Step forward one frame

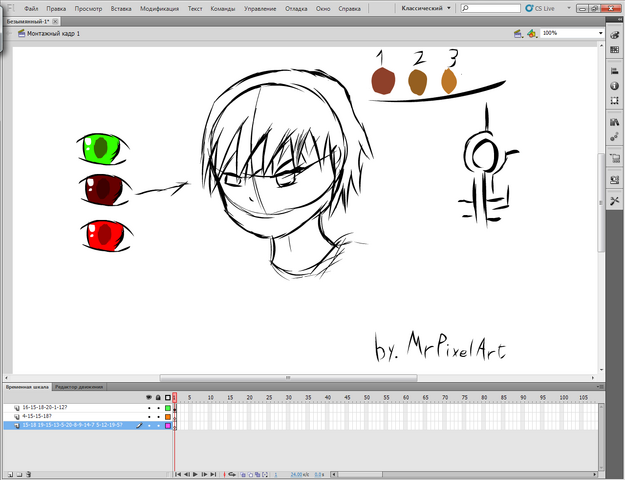point(204,474)
